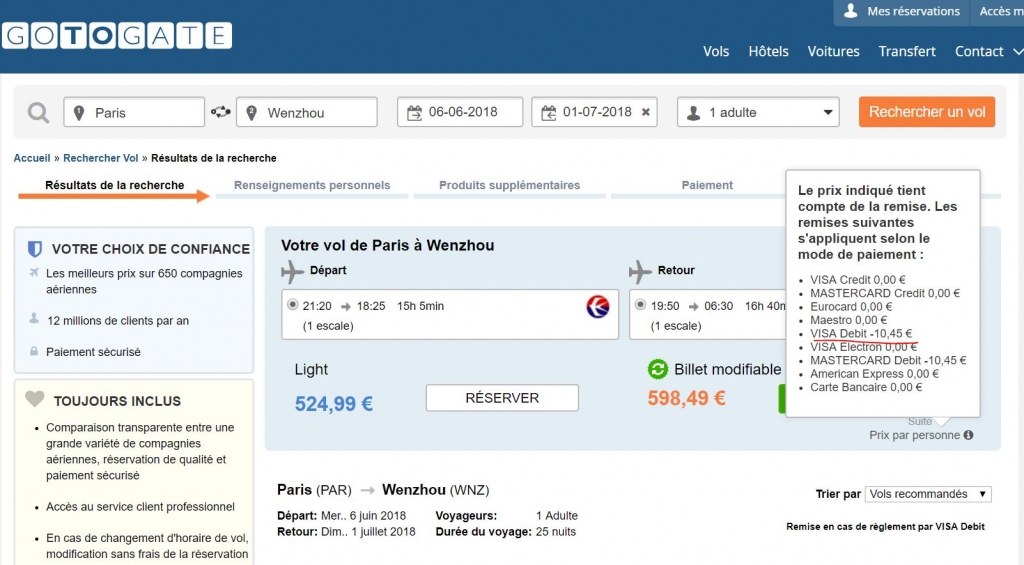Click the Rechercher Vol breadcrumb link
This screenshot has width=1024, height=565.
click(x=101, y=158)
